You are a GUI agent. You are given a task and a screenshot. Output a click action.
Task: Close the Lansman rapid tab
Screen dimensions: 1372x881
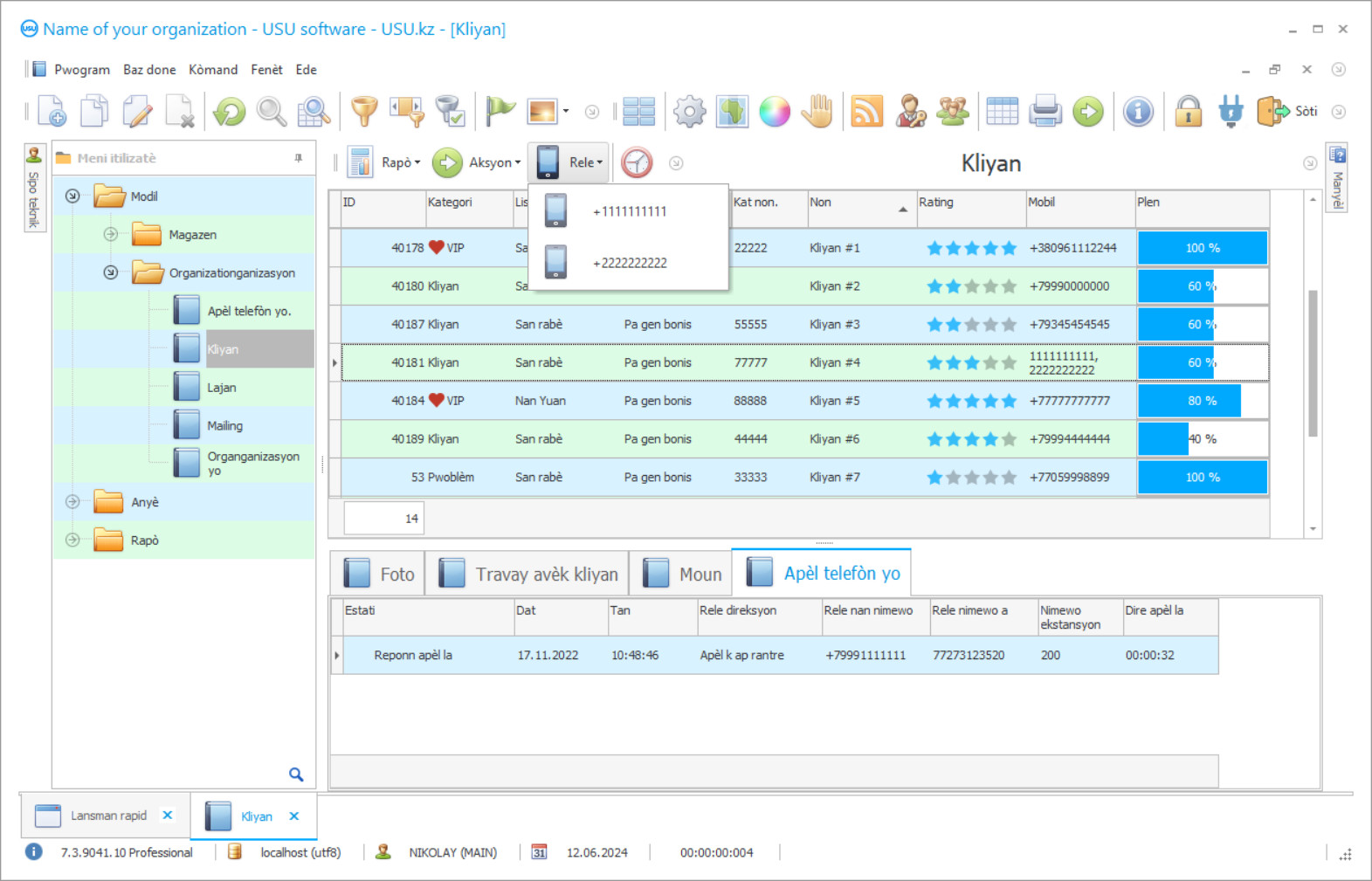tap(168, 815)
